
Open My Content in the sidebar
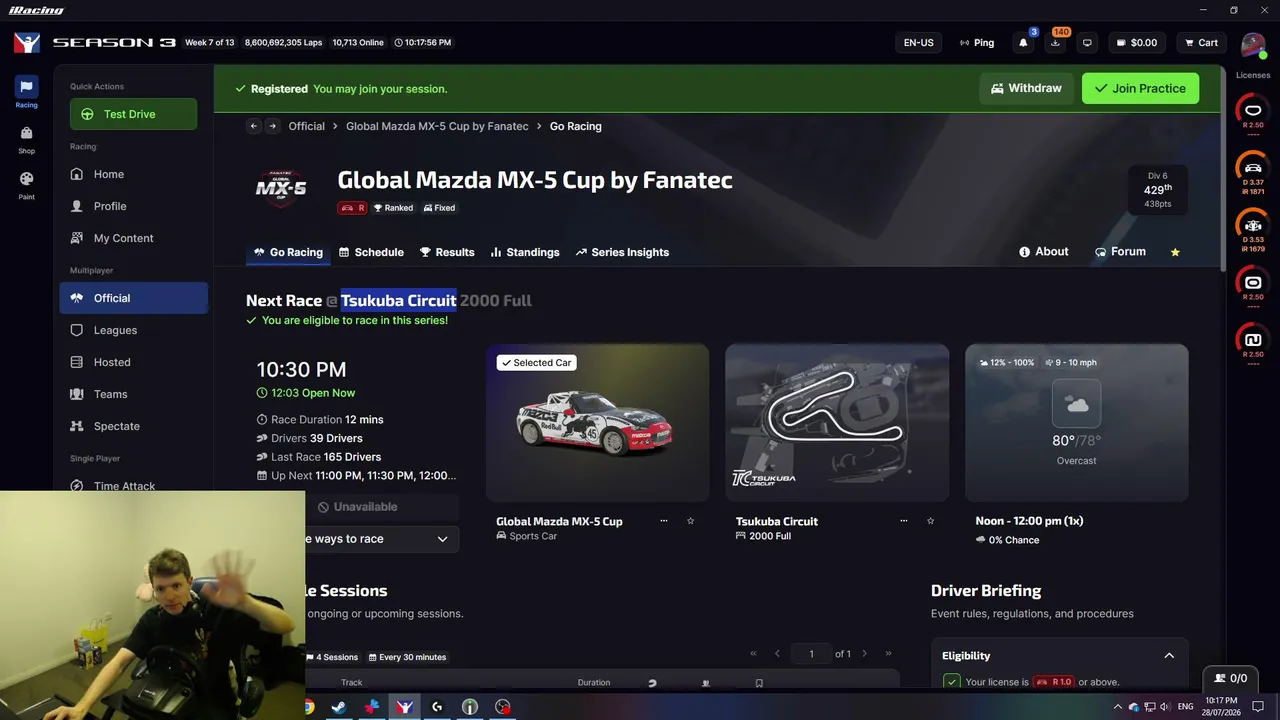click(x=123, y=238)
